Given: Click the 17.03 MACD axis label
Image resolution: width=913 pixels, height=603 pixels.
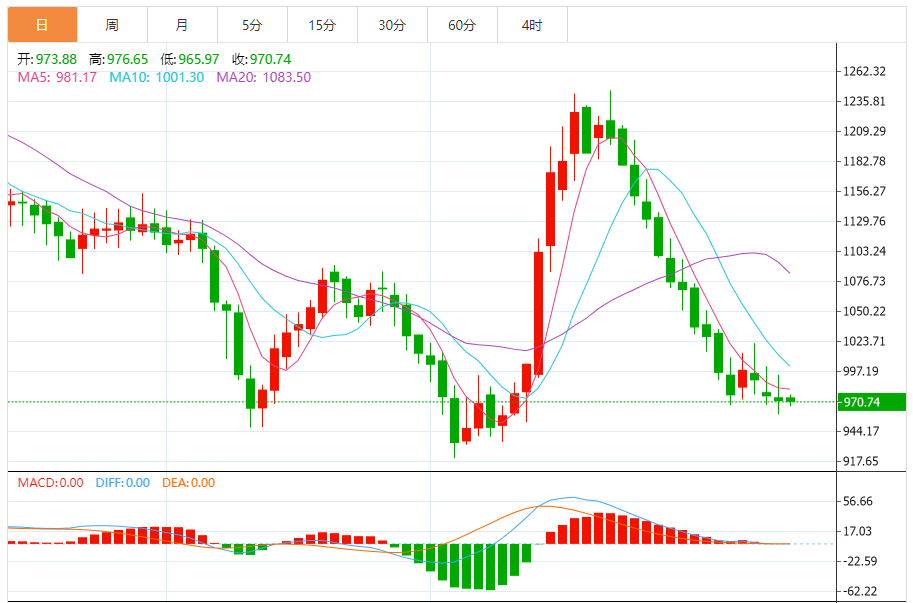Looking at the screenshot, I should (858, 531).
